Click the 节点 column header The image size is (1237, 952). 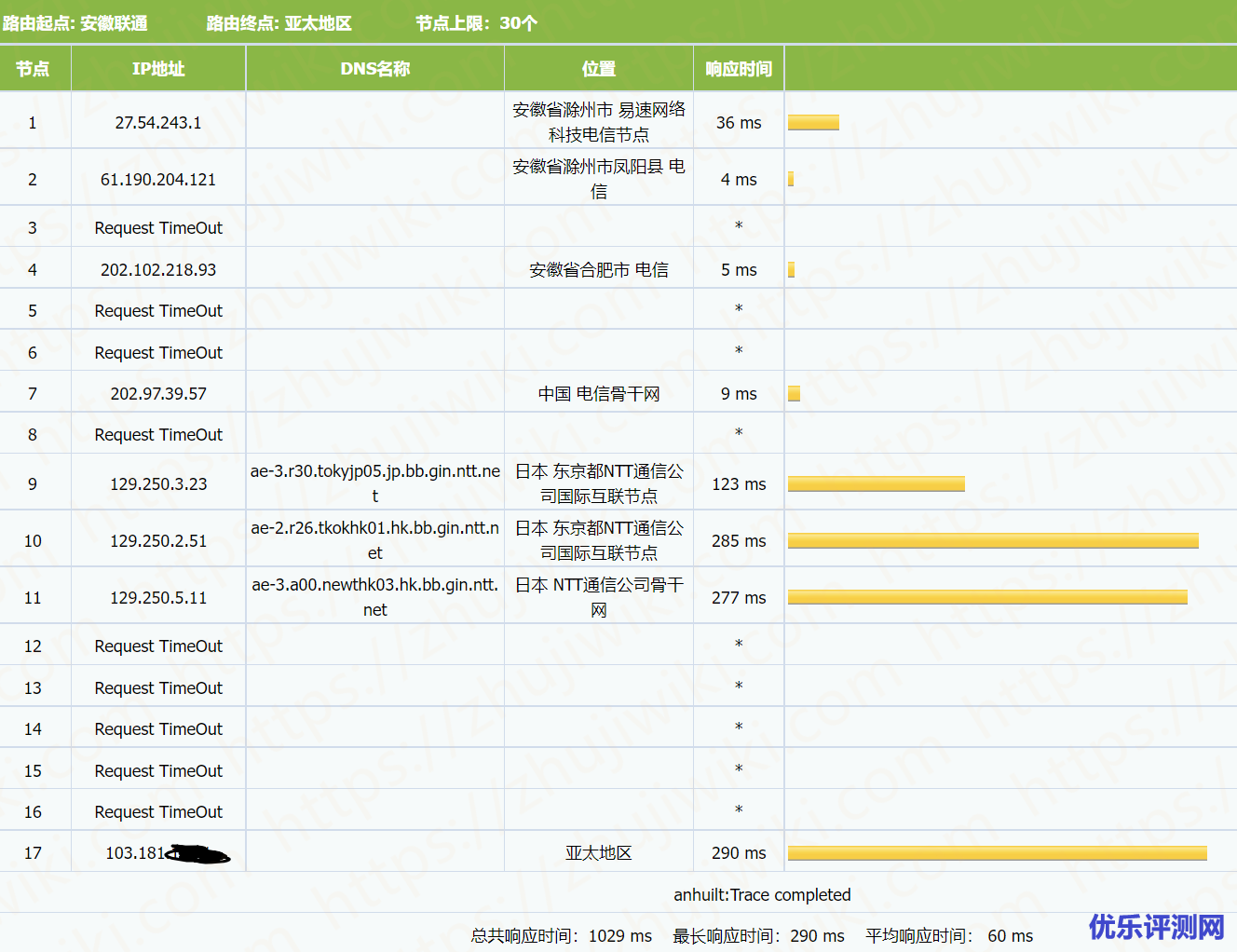(33, 69)
